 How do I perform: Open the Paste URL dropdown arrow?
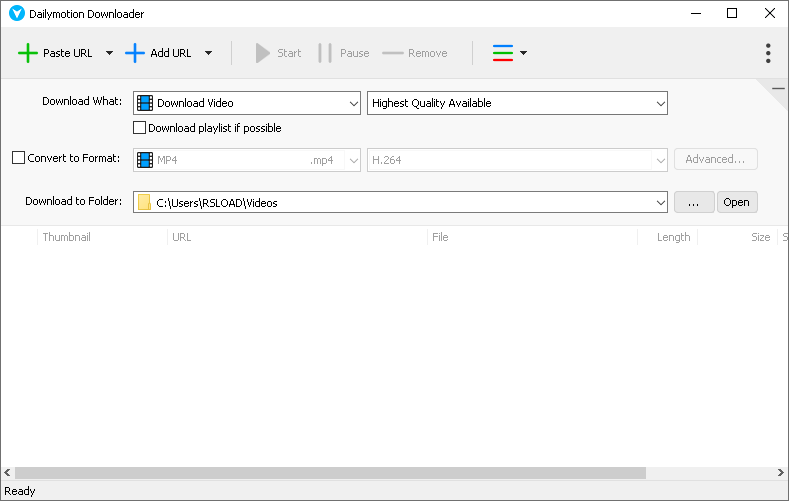coord(109,53)
